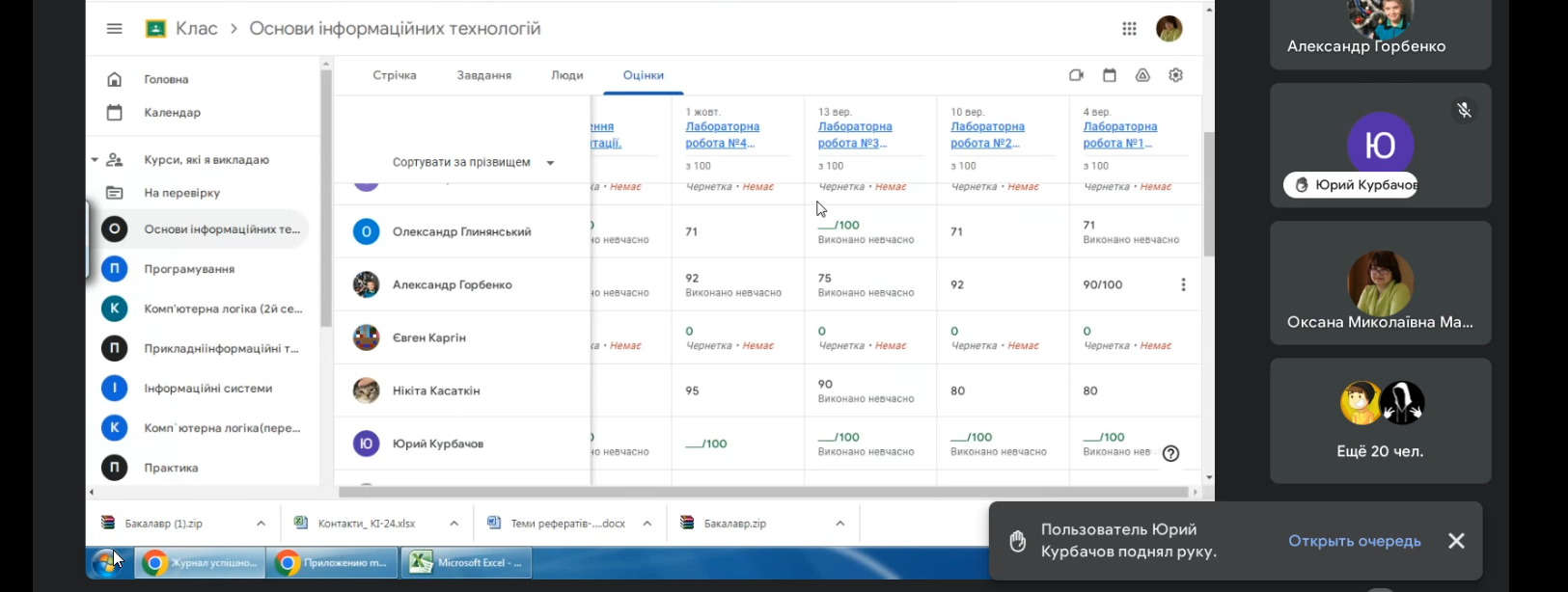Switch to the Стрічка tab

[x=395, y=75]
